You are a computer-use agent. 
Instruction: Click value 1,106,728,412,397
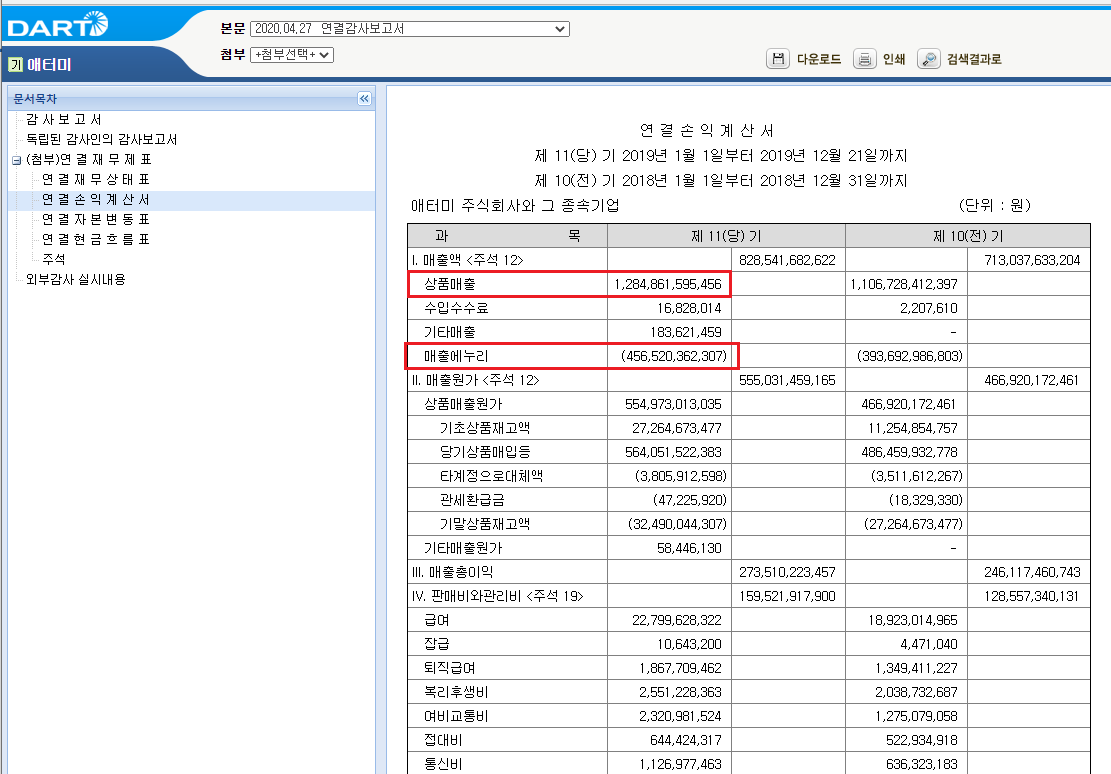[x=904, y=284]
